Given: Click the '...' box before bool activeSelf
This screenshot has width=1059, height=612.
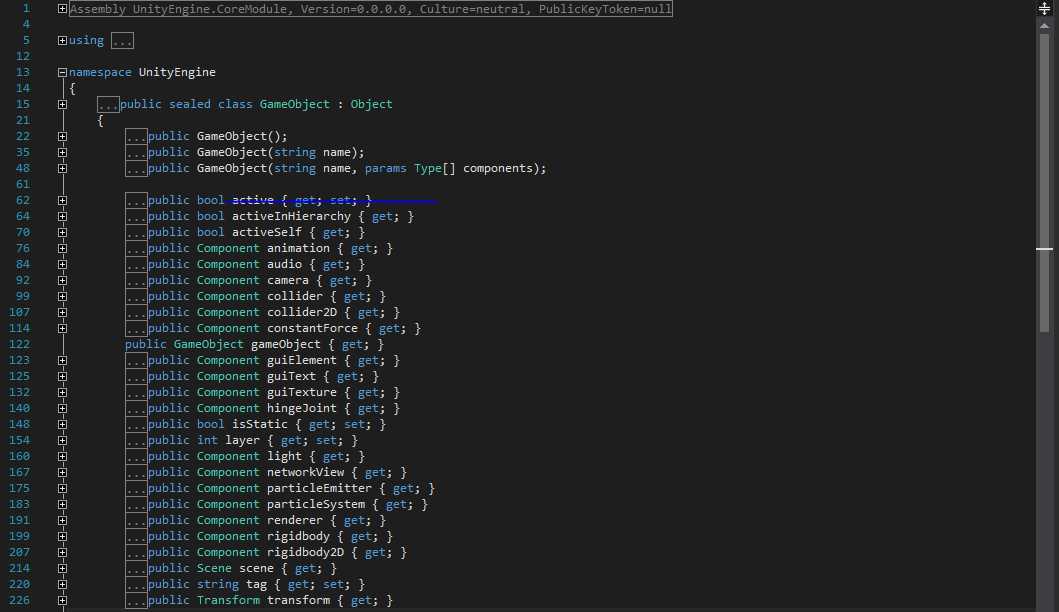Looking at the screenshot, I should [136, 232].
